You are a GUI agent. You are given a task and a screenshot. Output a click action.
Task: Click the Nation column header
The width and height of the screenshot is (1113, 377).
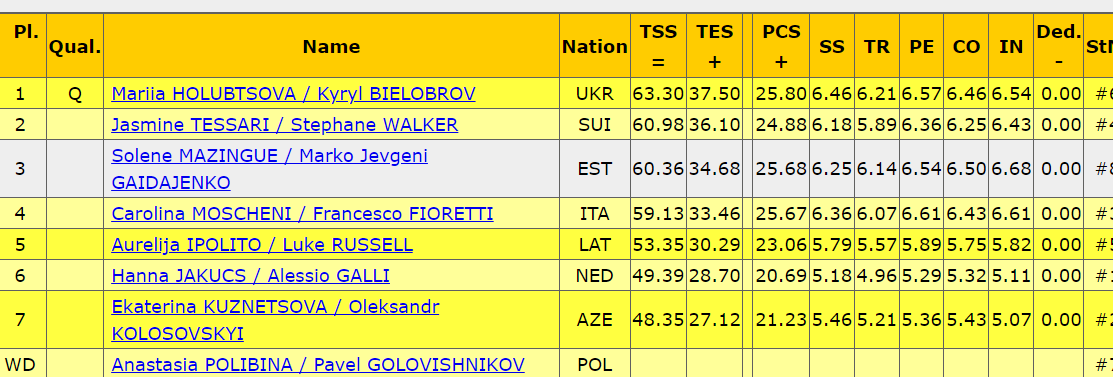pyautogui.click(x=595, y=46)
